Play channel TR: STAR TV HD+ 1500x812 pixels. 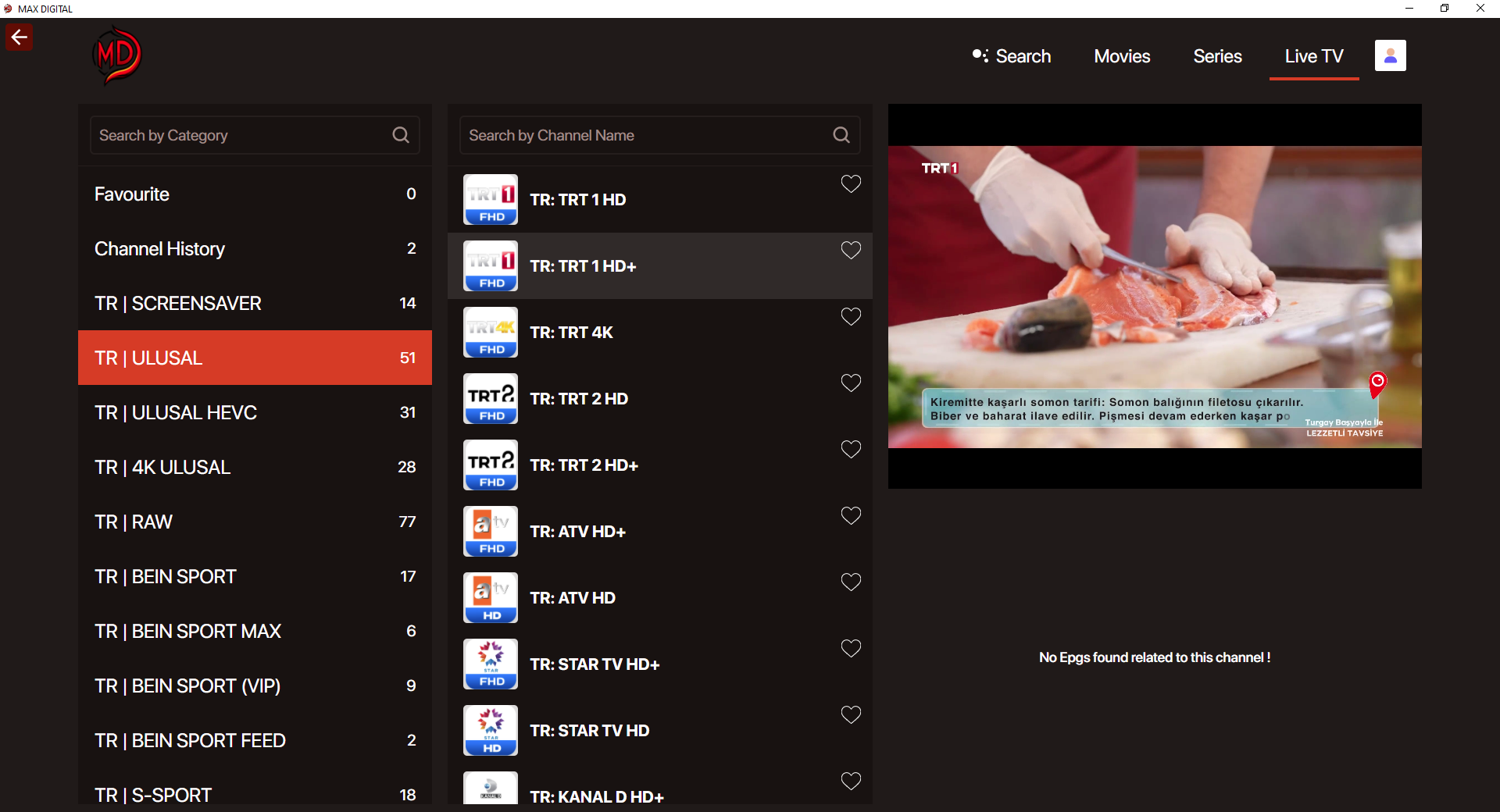coord(660,664)
